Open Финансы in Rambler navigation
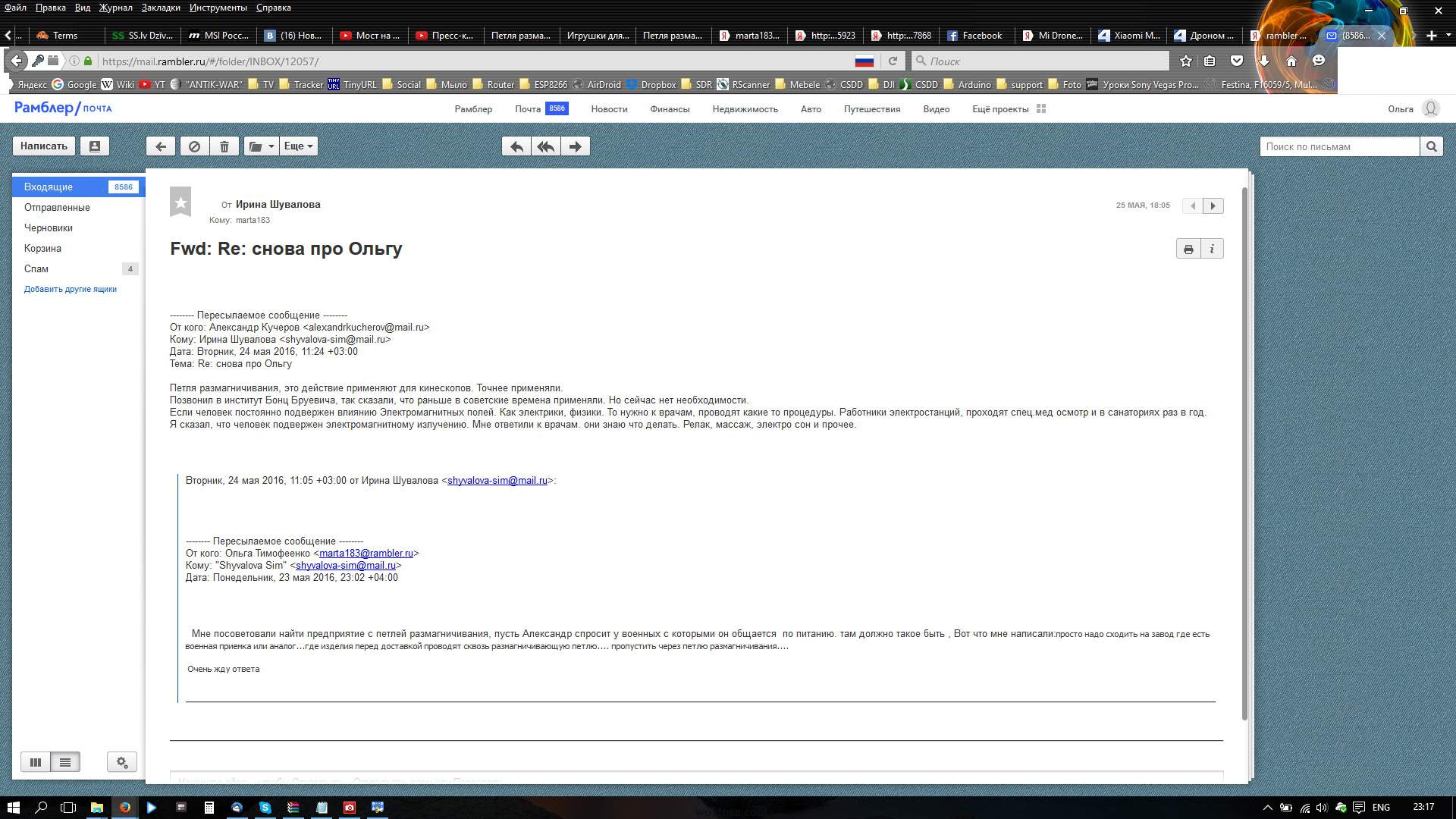 (670, 109)
